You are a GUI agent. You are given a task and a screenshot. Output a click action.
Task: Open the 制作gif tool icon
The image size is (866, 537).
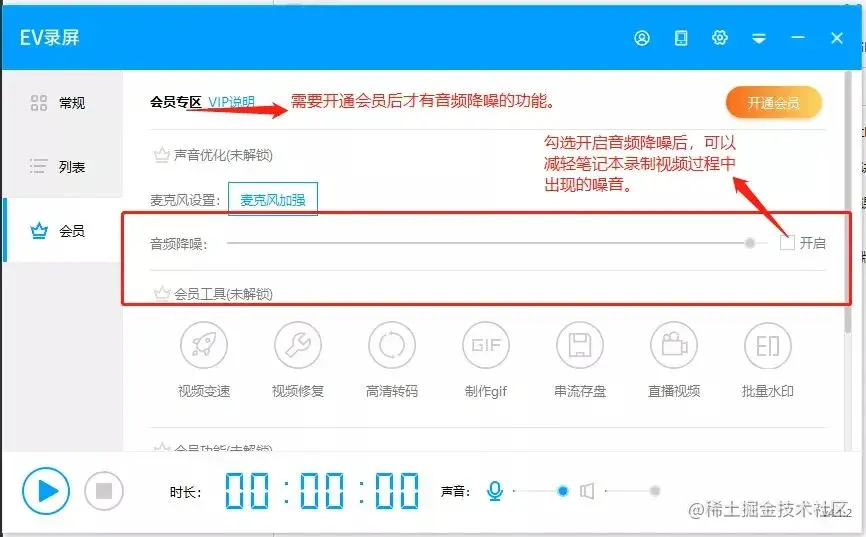(x=486, y=345)
